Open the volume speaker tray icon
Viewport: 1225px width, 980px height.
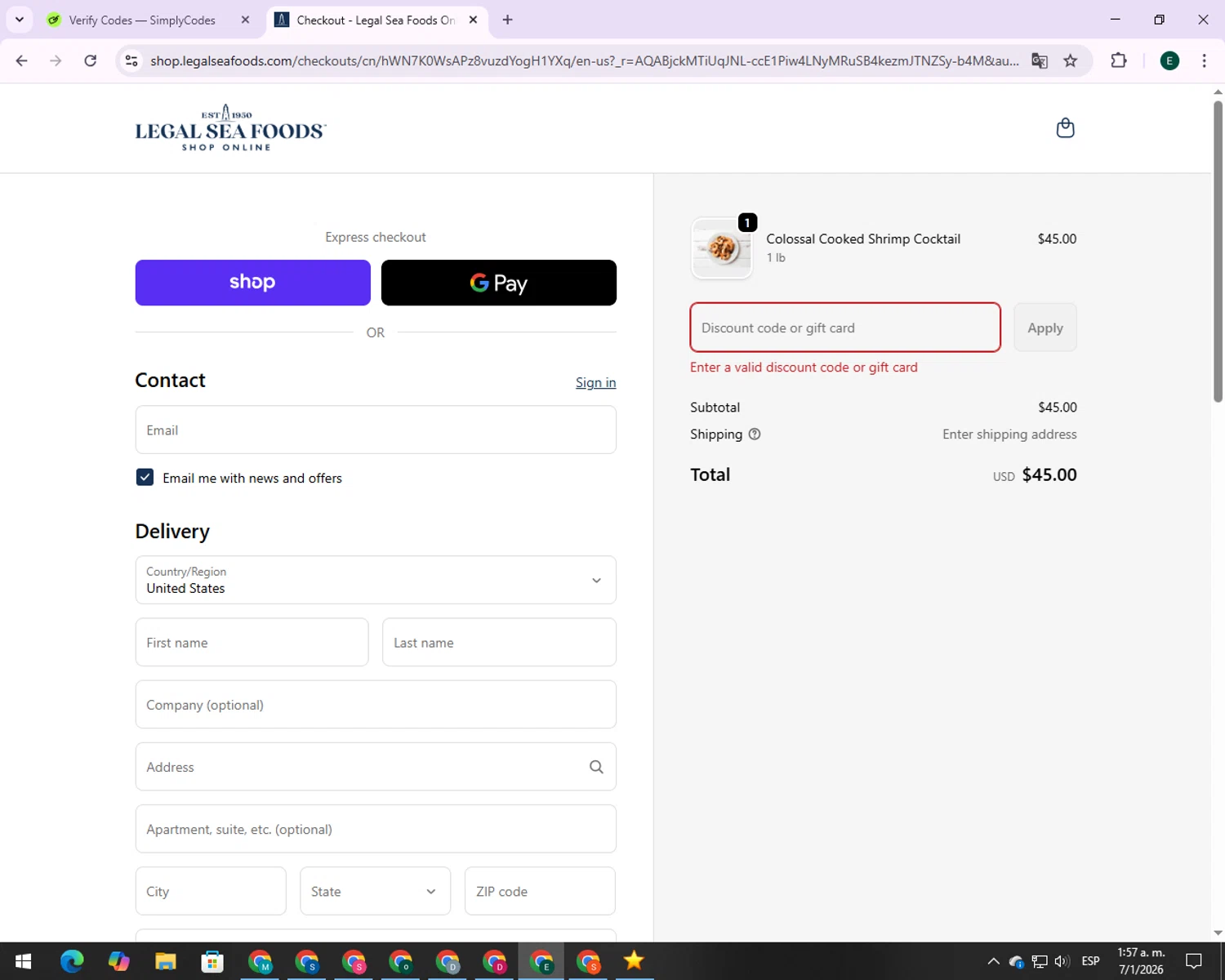[1062, 961]
